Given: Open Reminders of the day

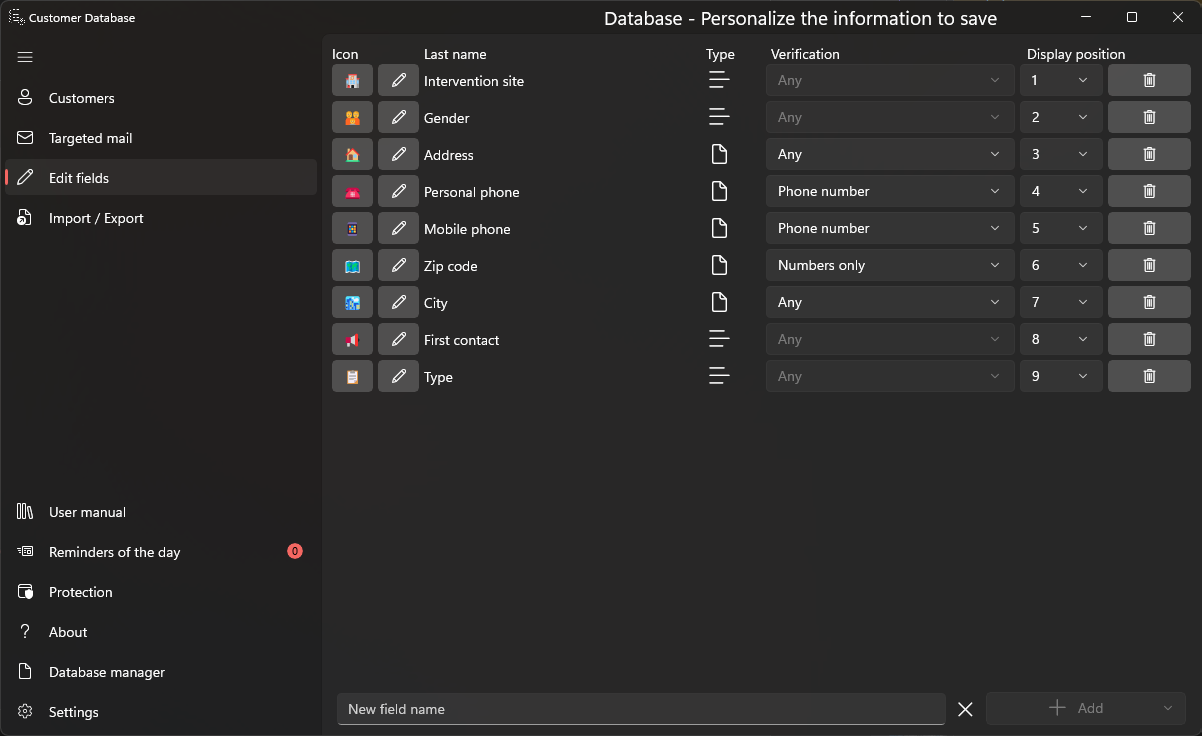Looking at the screenshot, I should point(114,552).
